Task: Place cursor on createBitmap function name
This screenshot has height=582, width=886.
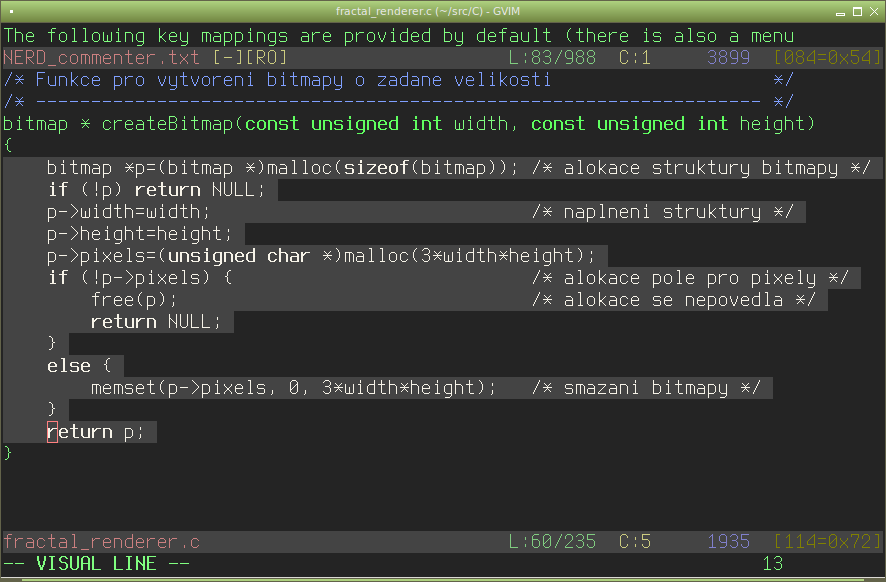Action: [x=167, y=124]
